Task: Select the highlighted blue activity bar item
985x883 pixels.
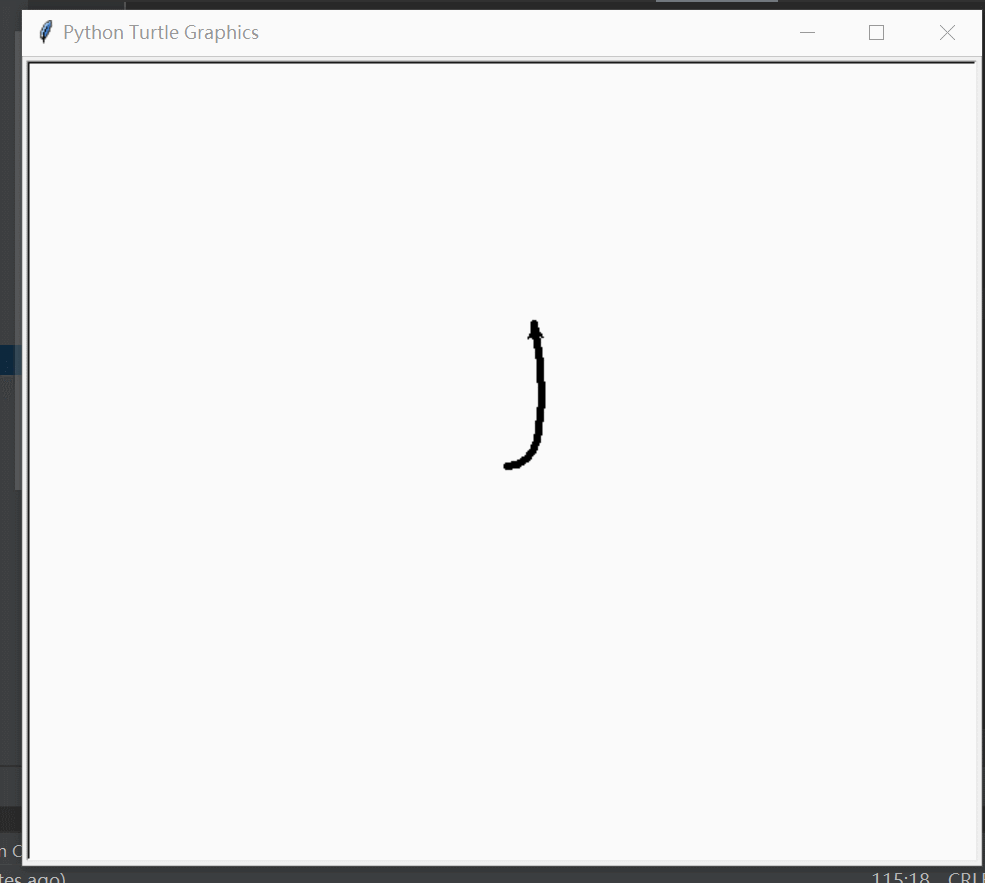Action: pos(10,360)
